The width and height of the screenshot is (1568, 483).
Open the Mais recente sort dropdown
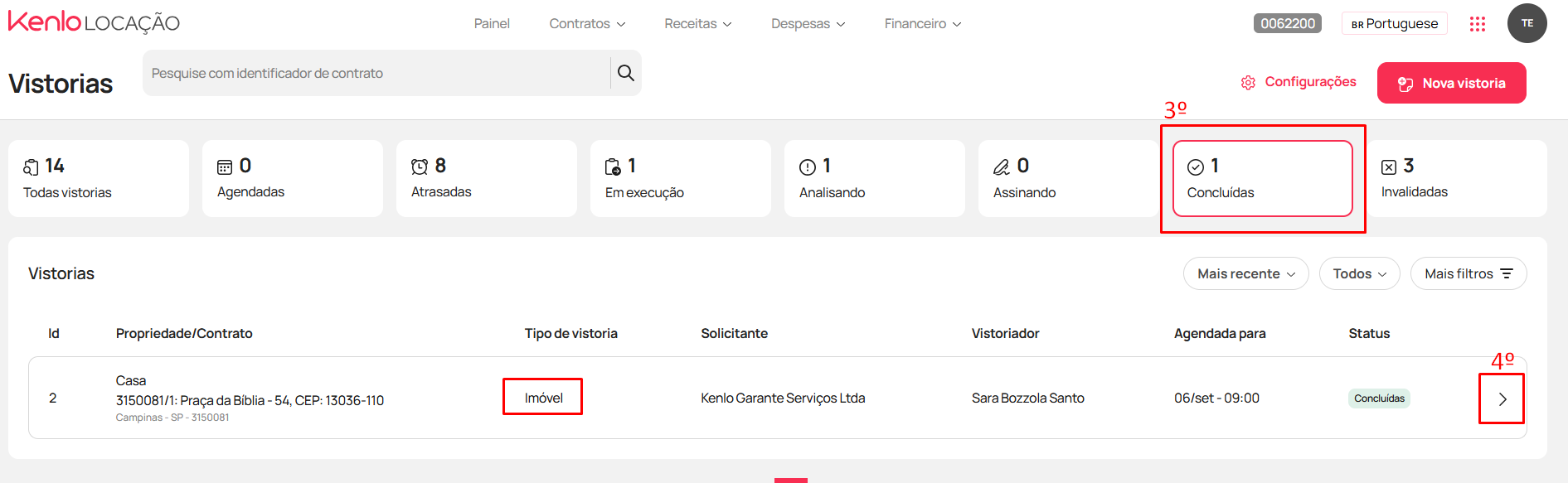(1245, 273)
